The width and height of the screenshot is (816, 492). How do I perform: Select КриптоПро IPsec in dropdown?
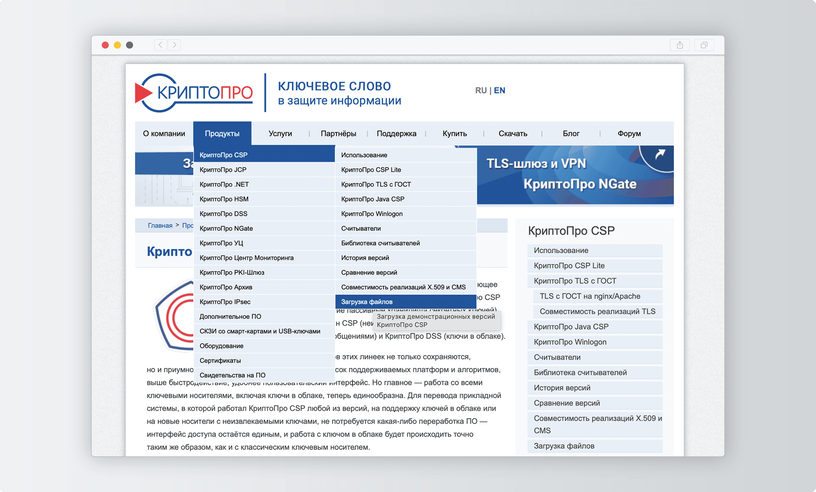[264, 301]
